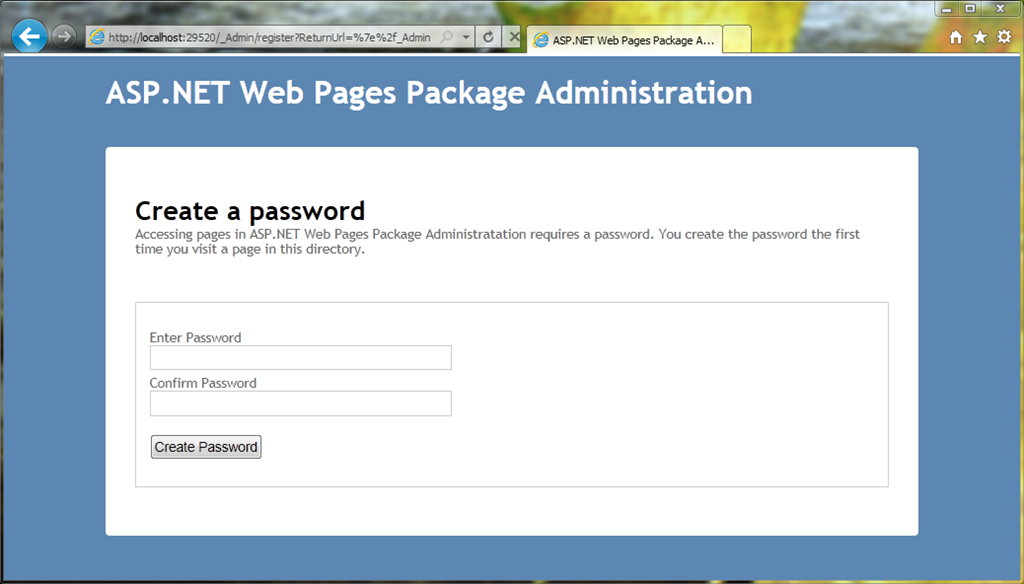Click the page icon beside the URL
Viewport: 1024px width, 584px height.
pos(97,37)
